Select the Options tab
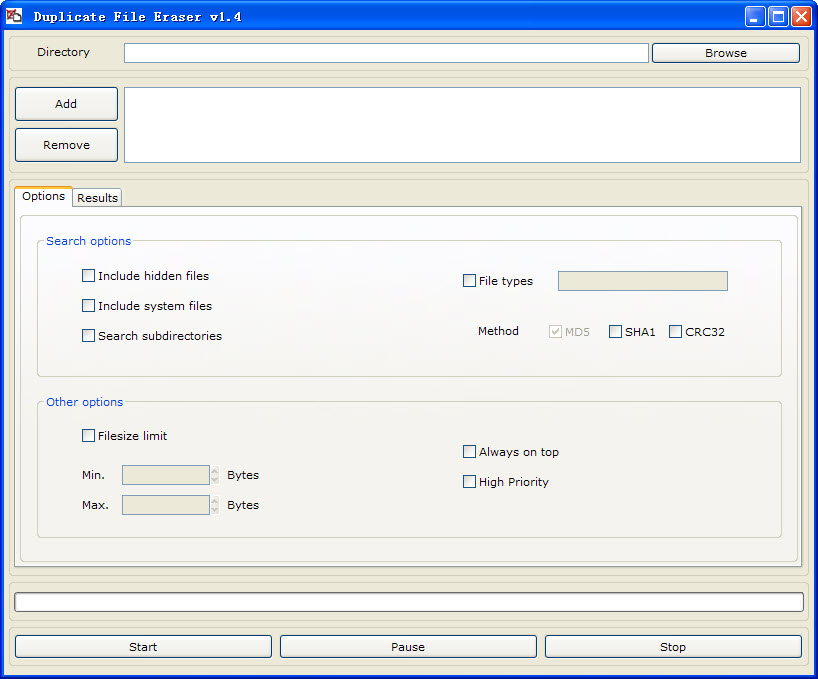This screenshot has height=679, width=818. point(43,196)
